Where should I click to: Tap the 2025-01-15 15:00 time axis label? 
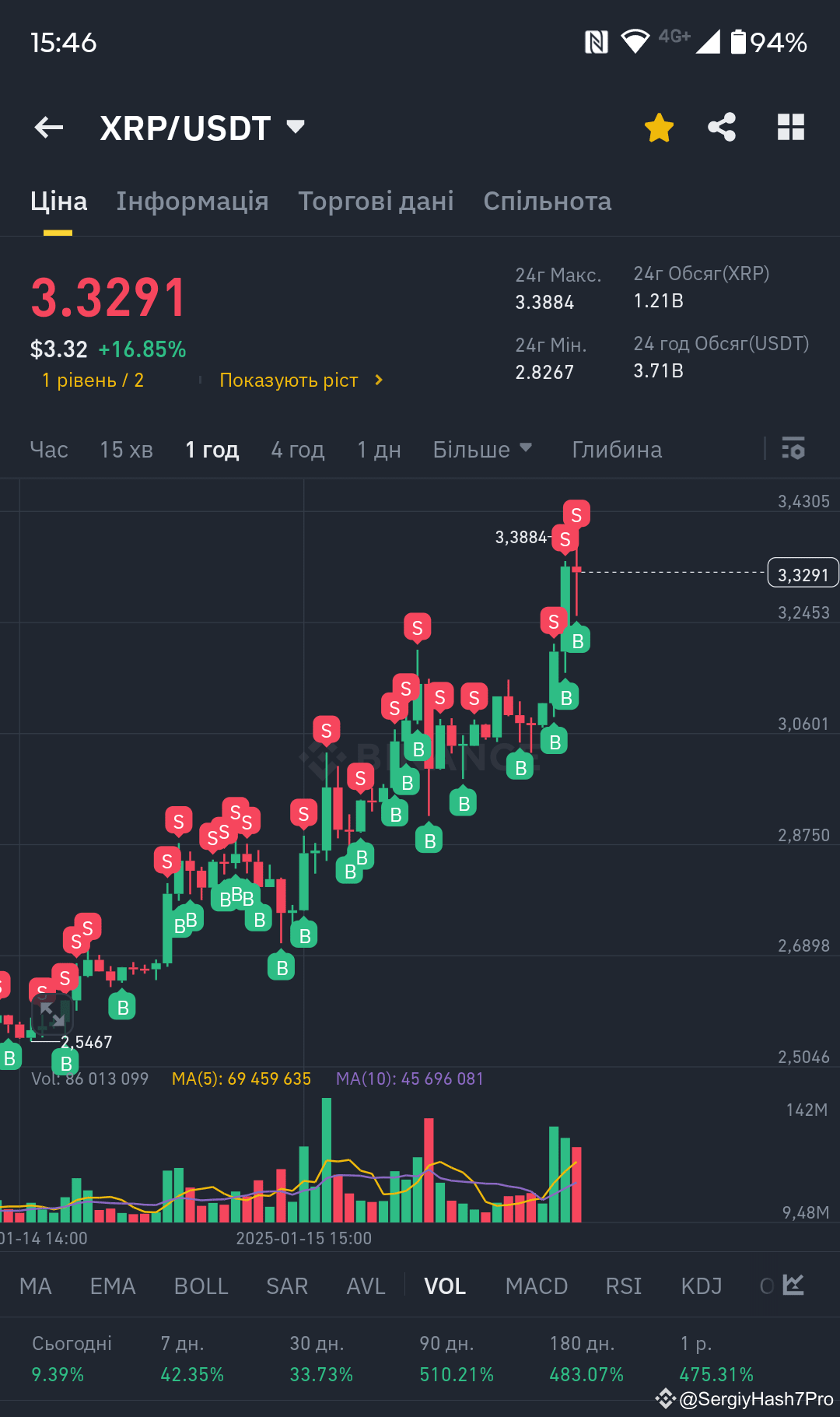(x=304, y=1238)
